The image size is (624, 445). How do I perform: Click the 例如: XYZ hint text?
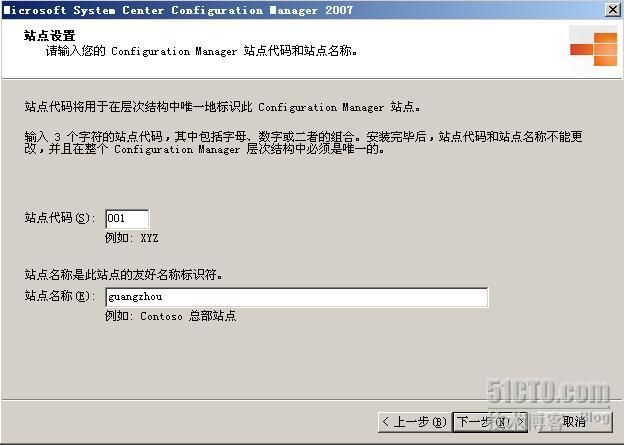tap(132, 238)
